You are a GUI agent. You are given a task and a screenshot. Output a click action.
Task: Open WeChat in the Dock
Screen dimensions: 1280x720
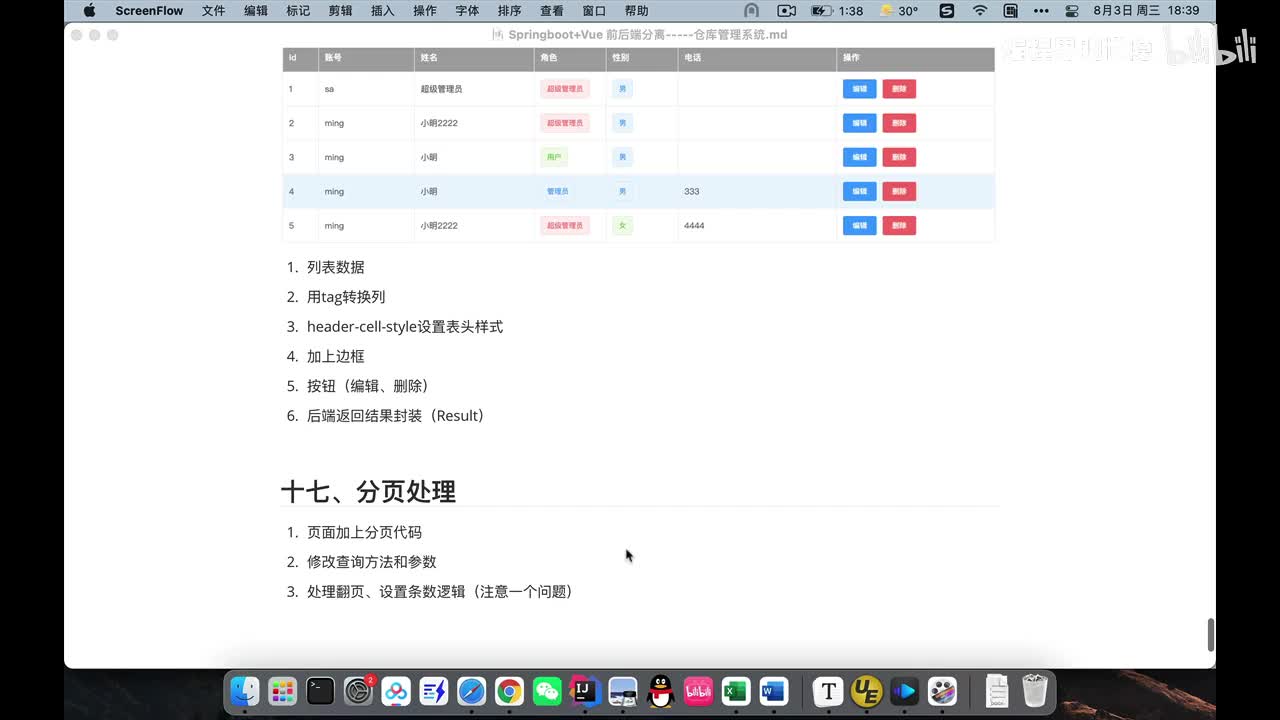(547, 691)
